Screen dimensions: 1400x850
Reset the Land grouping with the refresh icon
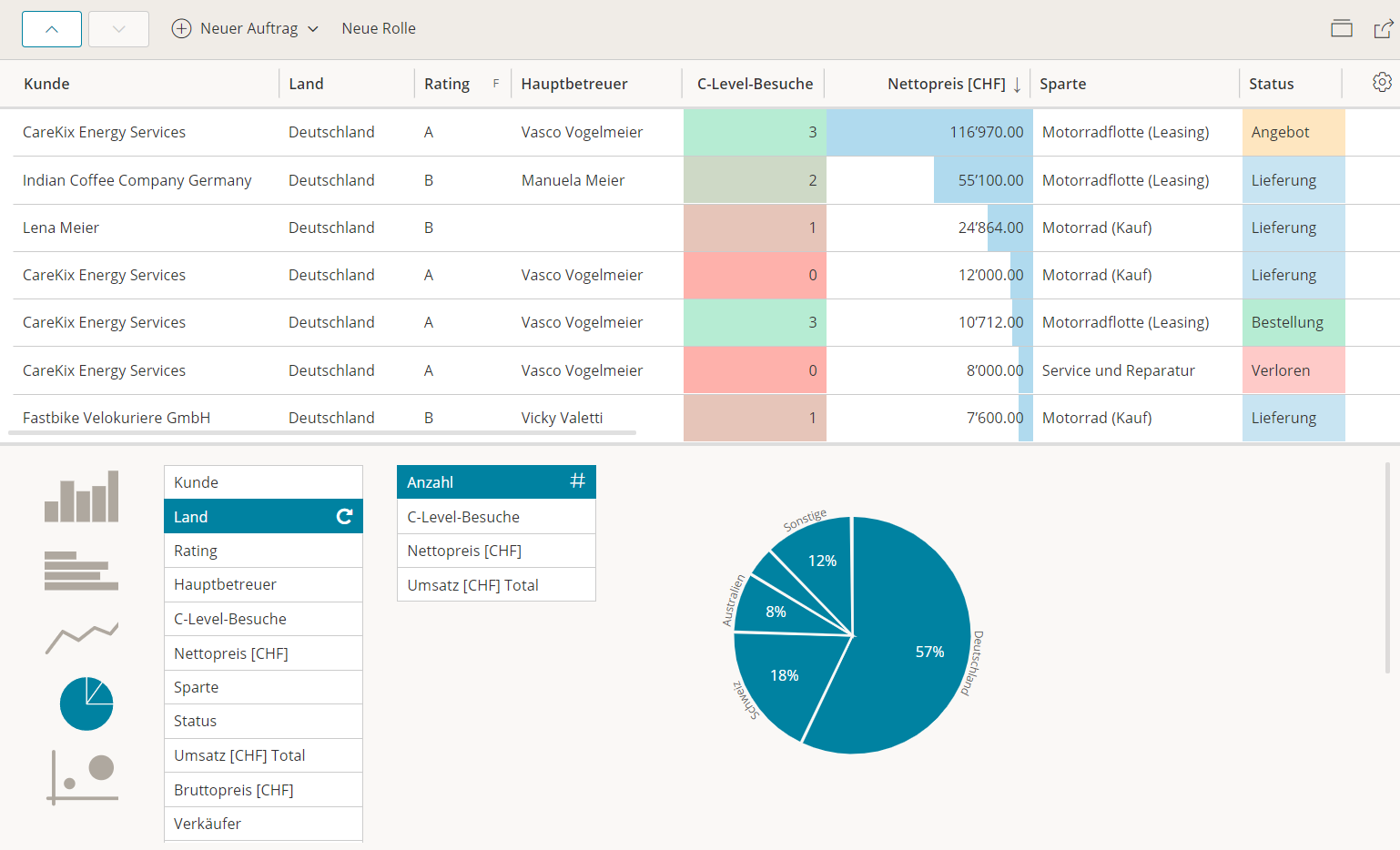pyautogui.click(x=344, y=517)
